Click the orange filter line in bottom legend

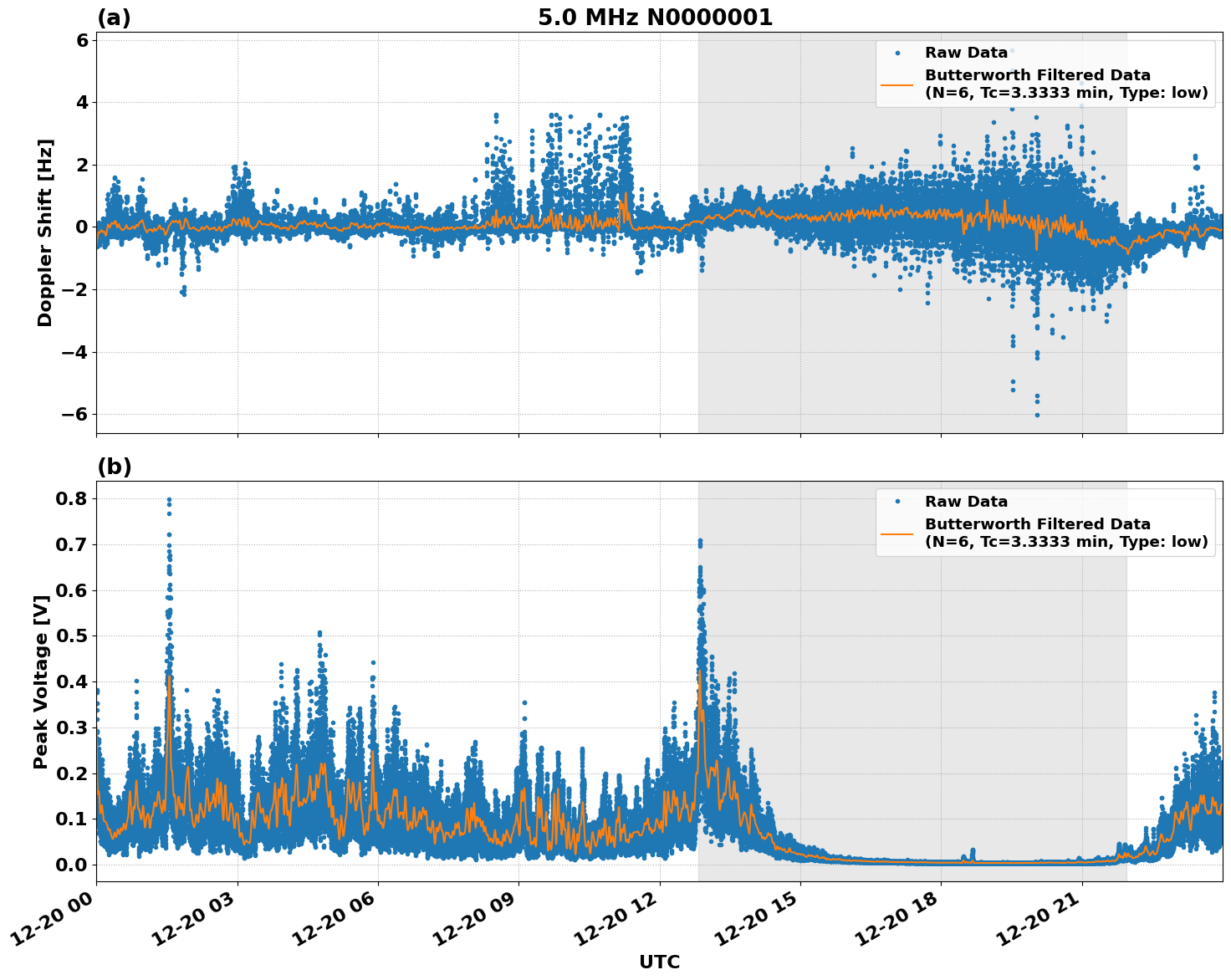point(897,533)
